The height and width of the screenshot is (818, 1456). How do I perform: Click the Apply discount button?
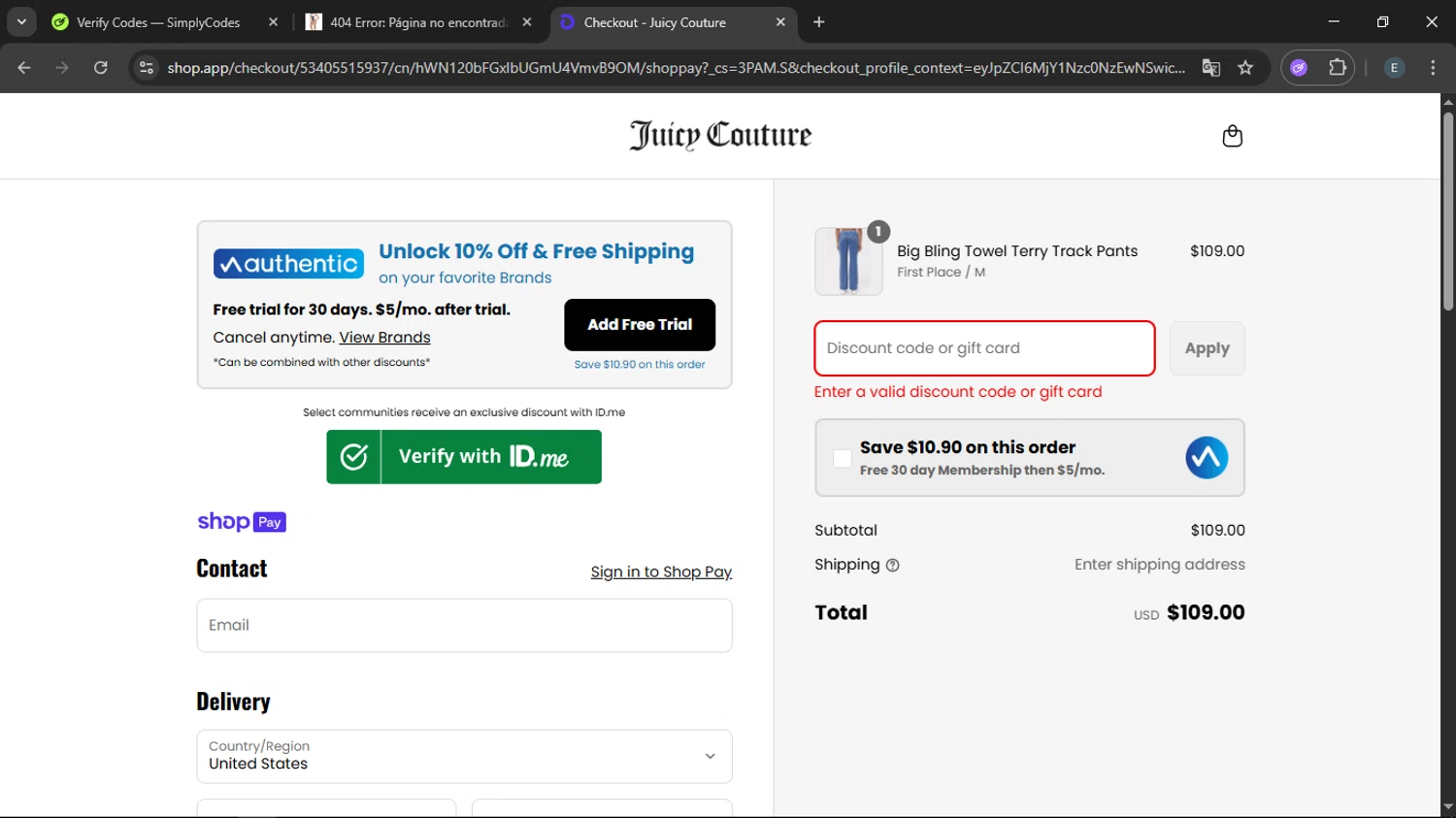[x=1207, y=348]
